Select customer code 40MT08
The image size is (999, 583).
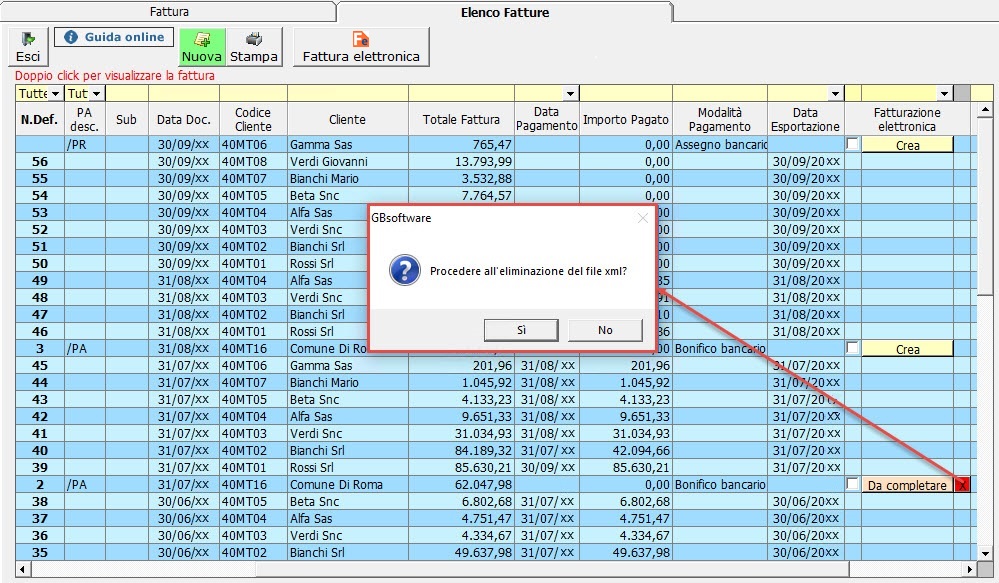pyautogui.click(x=253, y=162)
